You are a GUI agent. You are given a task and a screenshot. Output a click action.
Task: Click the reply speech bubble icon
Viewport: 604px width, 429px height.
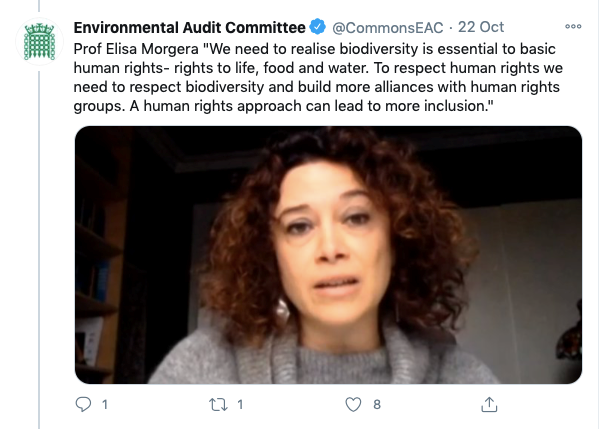pos(84,404)
